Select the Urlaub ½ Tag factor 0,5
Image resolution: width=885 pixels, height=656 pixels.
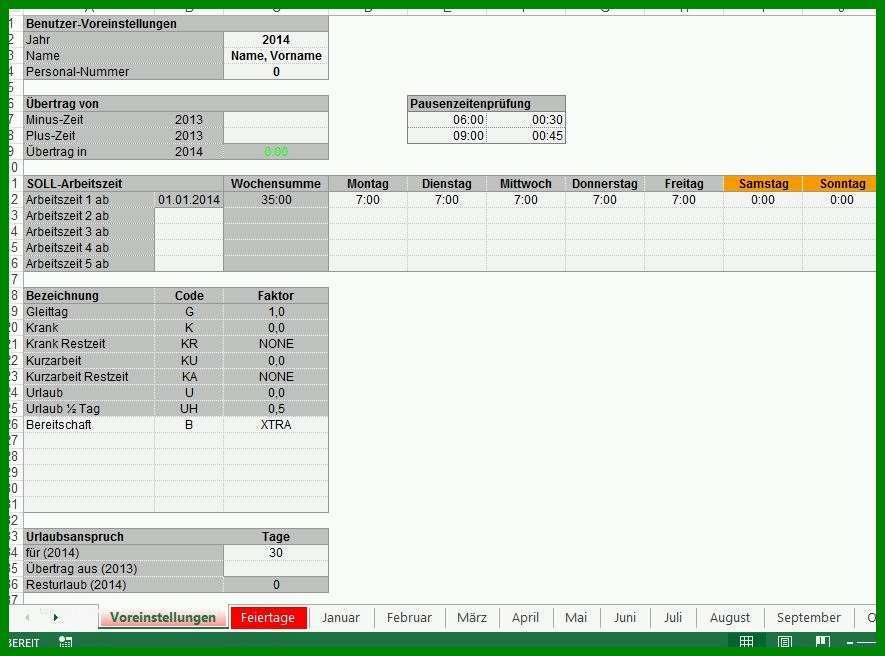(276, 409)
